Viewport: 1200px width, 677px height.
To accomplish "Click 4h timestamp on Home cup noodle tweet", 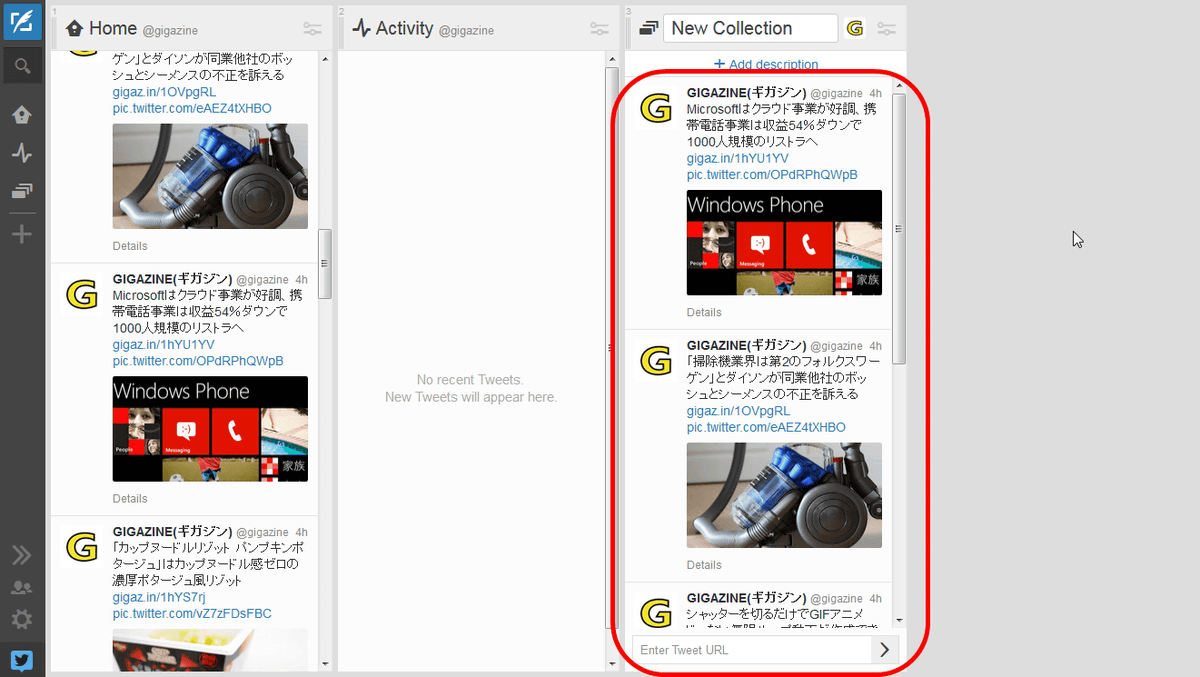I will 302,532.
